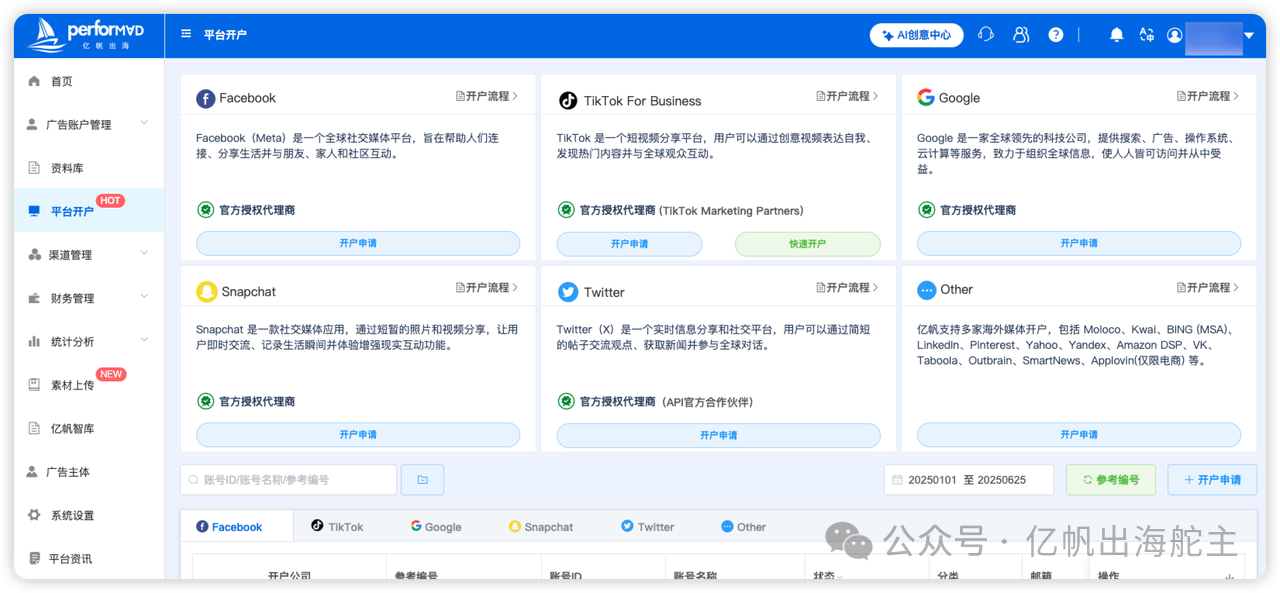Click the 资料库 document icon
The width and height of the screenshot is (1280, 593).
[34, 168]
